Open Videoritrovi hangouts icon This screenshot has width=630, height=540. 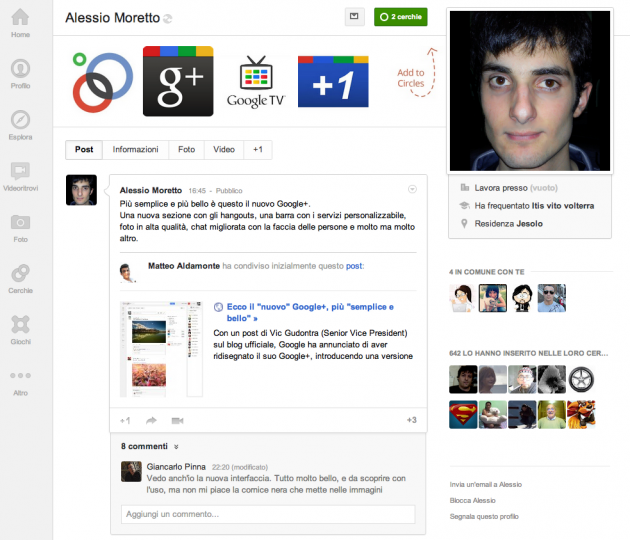(x=20, y=176)
